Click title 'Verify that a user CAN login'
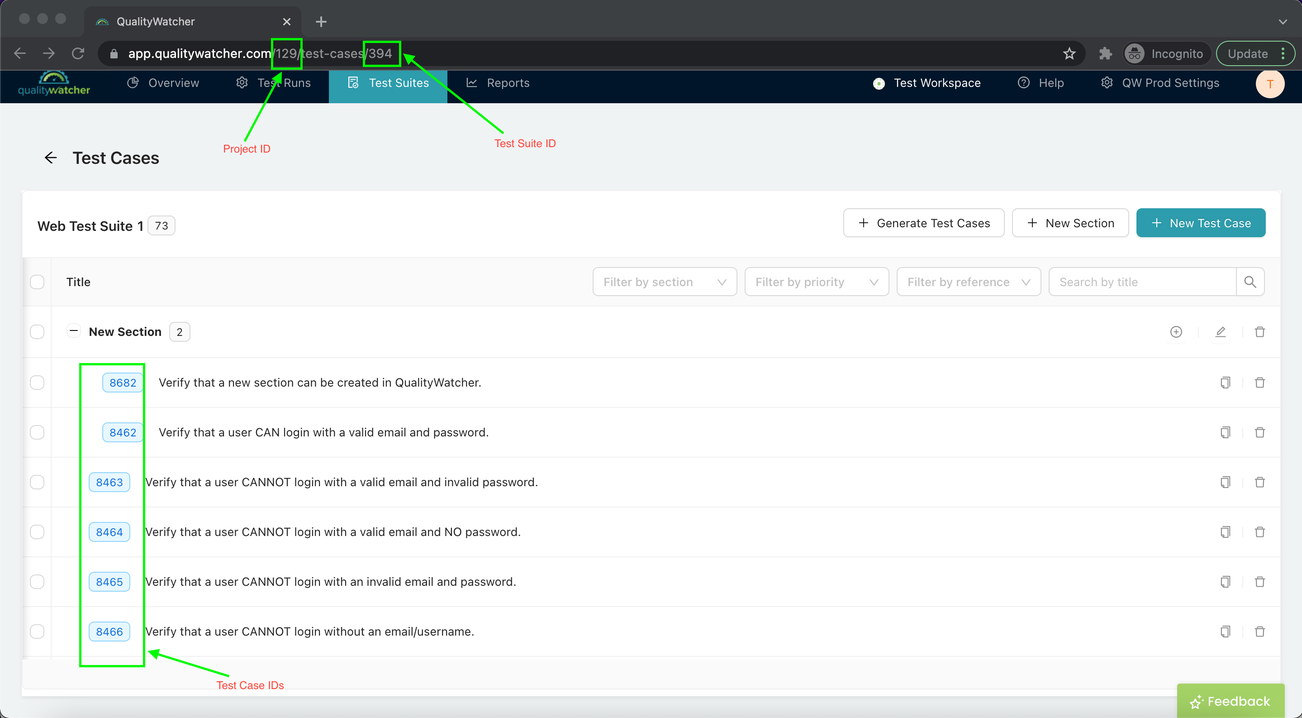 pyautogui.click(x=323, y=433)
